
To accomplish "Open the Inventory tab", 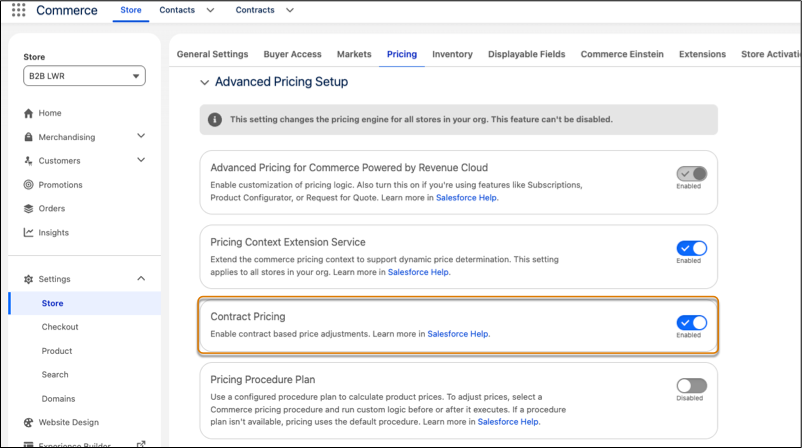I will pos(452,54).
